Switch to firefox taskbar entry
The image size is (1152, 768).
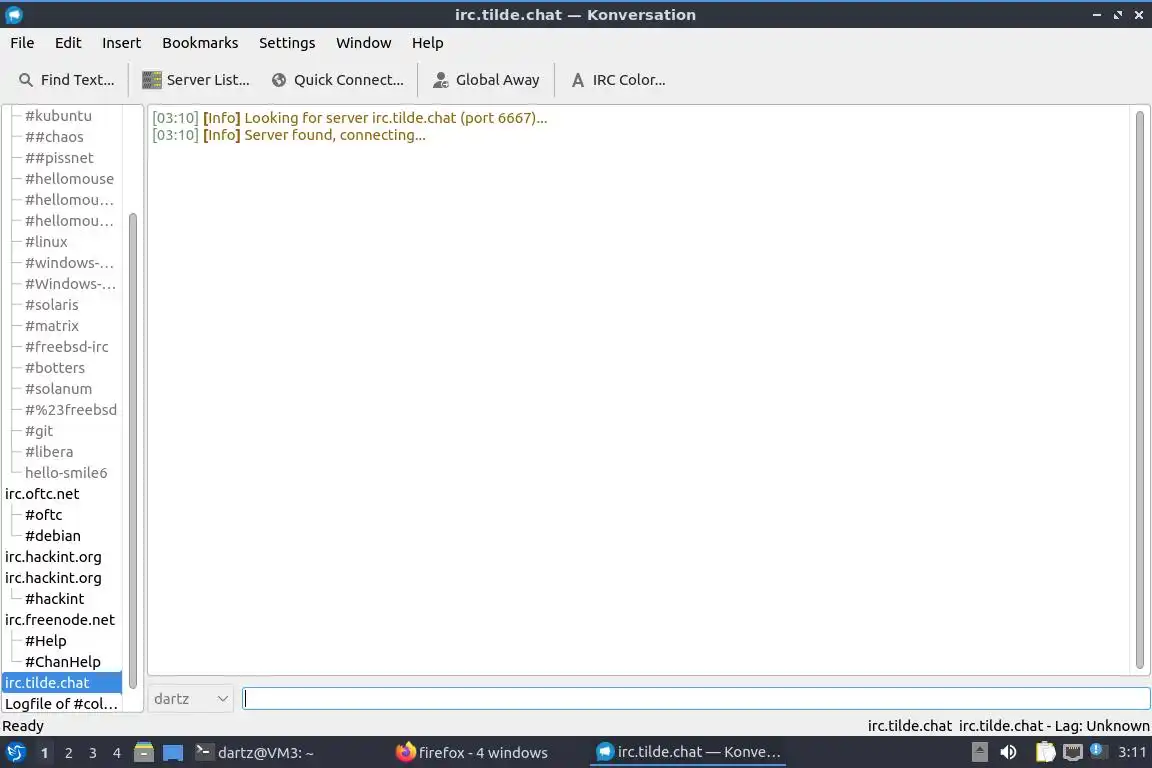(x=472, y=753)
